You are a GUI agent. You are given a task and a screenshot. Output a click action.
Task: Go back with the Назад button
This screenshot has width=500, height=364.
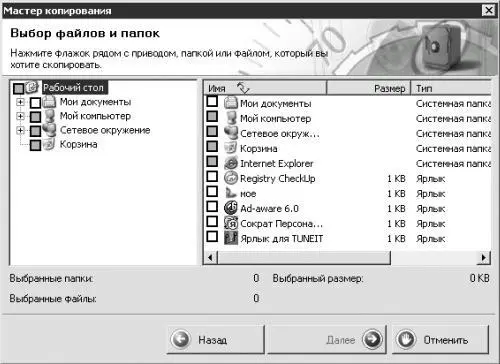pos(215,340)
